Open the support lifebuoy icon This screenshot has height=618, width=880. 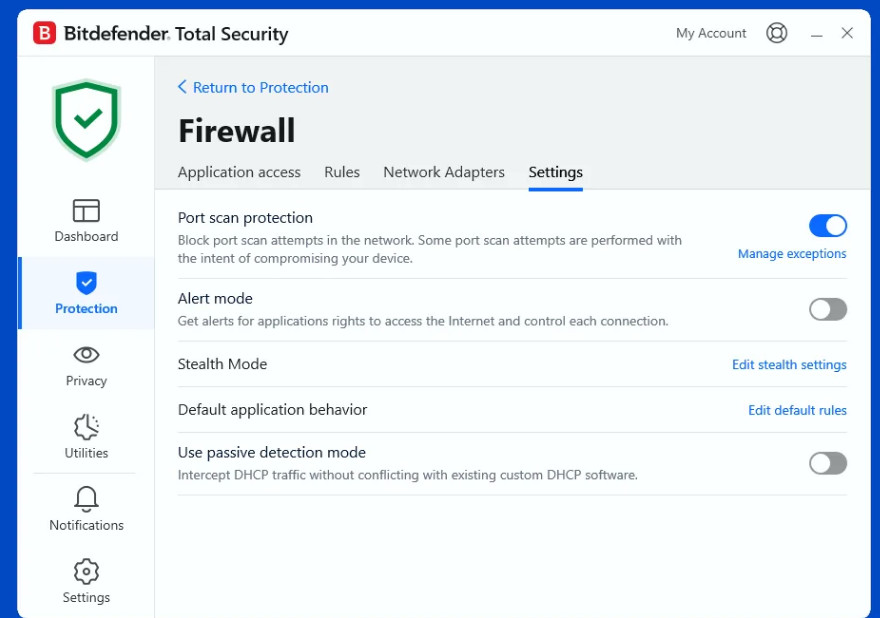click(x=776, y=33)
